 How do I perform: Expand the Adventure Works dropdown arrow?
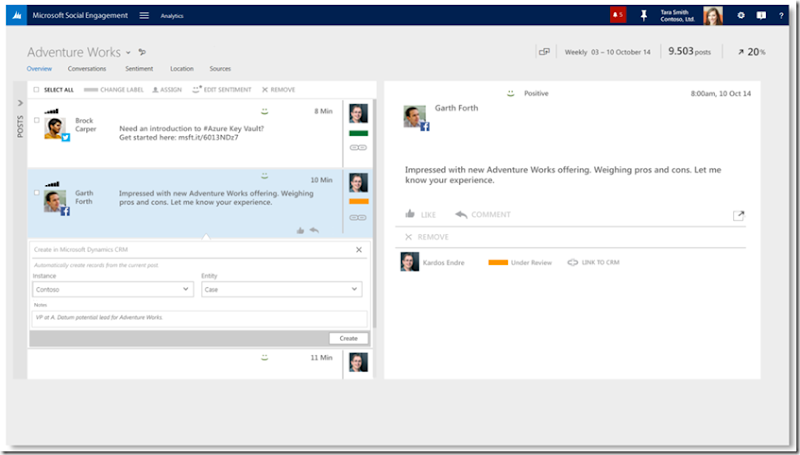pos(129,53)
